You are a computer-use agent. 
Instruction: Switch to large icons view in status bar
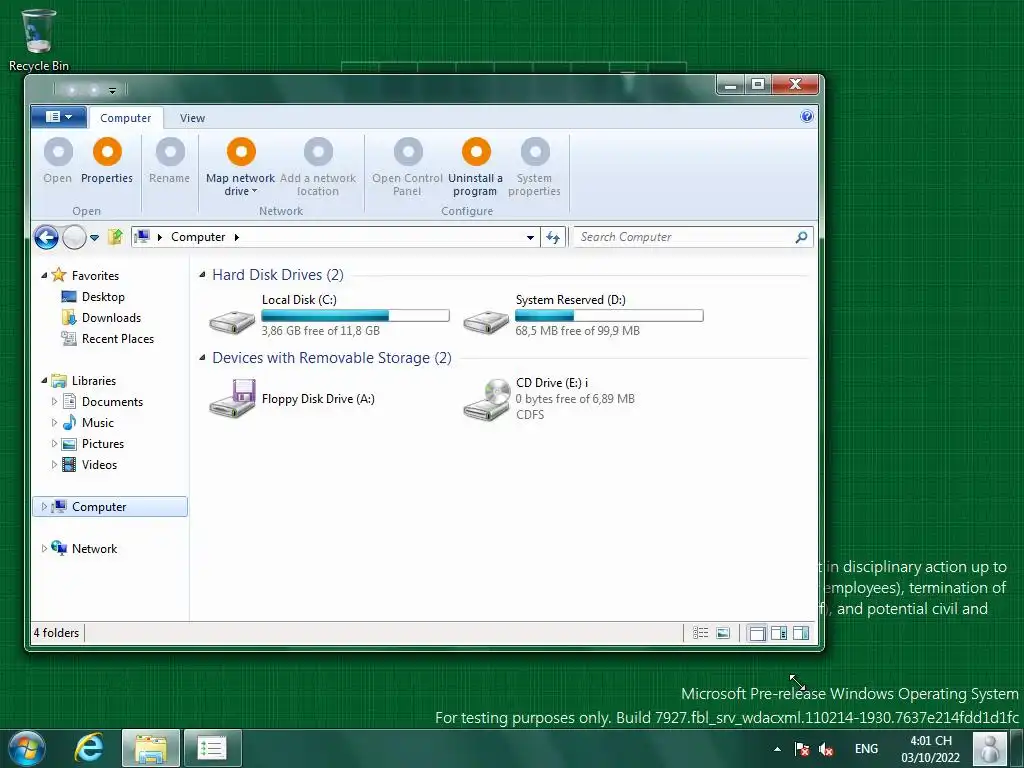[723, 633]
